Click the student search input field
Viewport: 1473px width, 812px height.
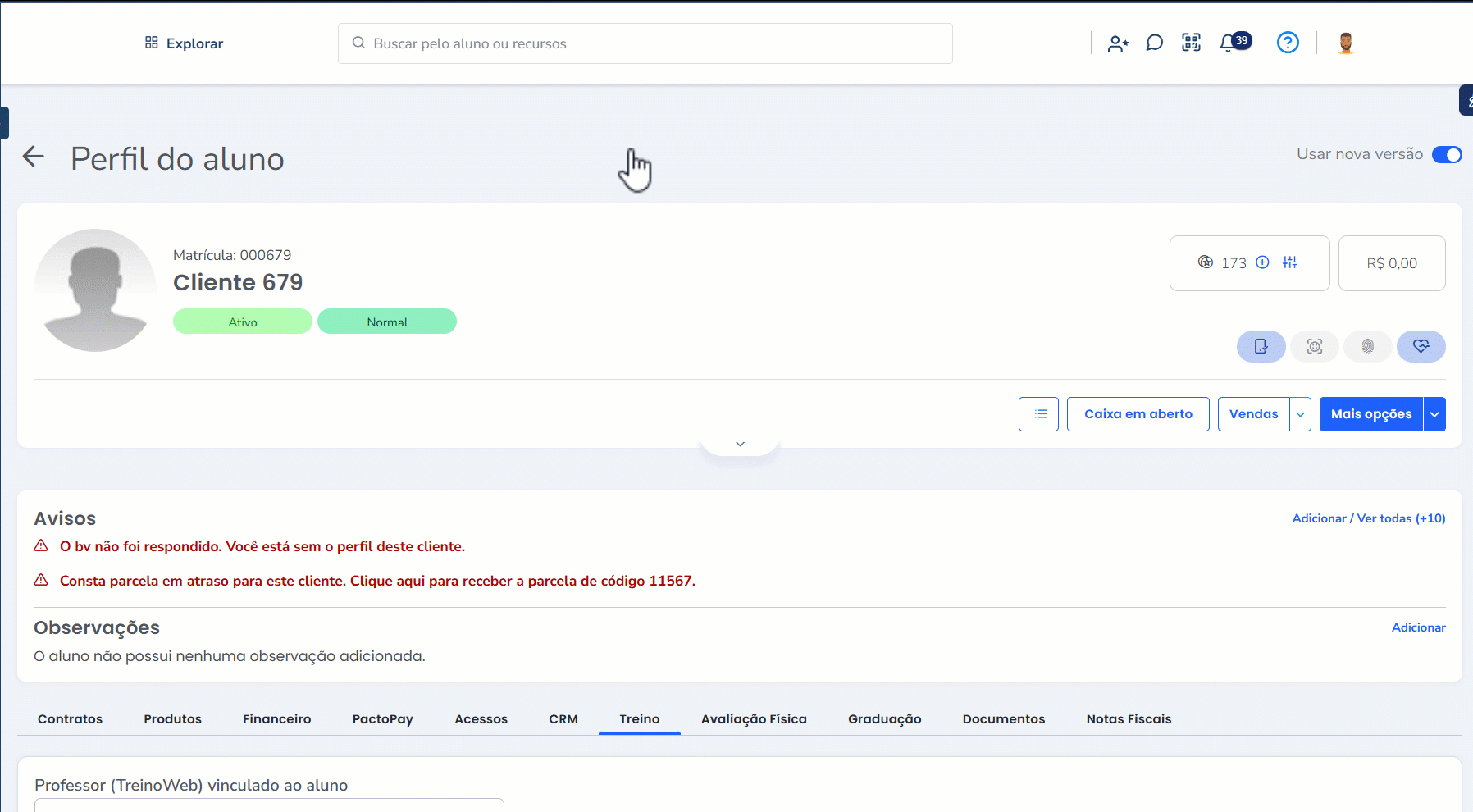point(645,43)
